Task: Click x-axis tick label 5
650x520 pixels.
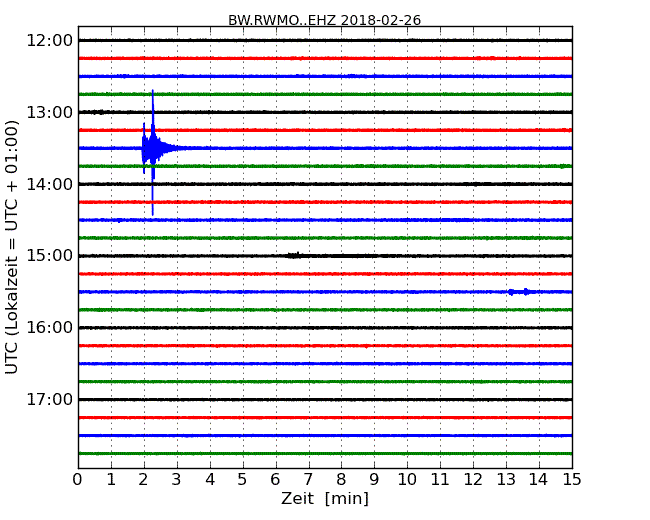Action: [x=243, y=479]
